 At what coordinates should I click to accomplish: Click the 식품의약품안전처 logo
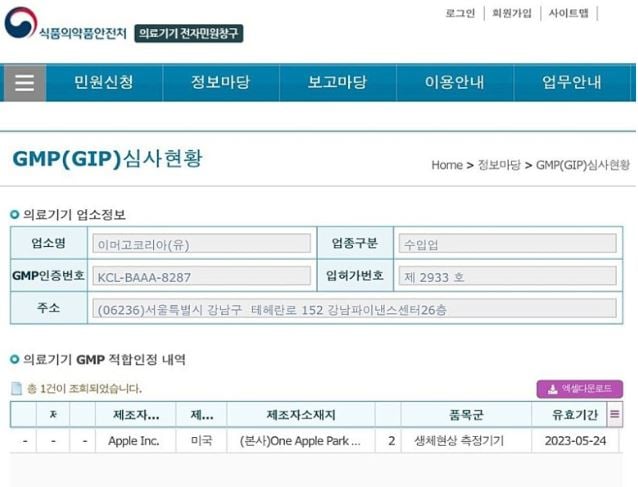(x=66, y=25)
